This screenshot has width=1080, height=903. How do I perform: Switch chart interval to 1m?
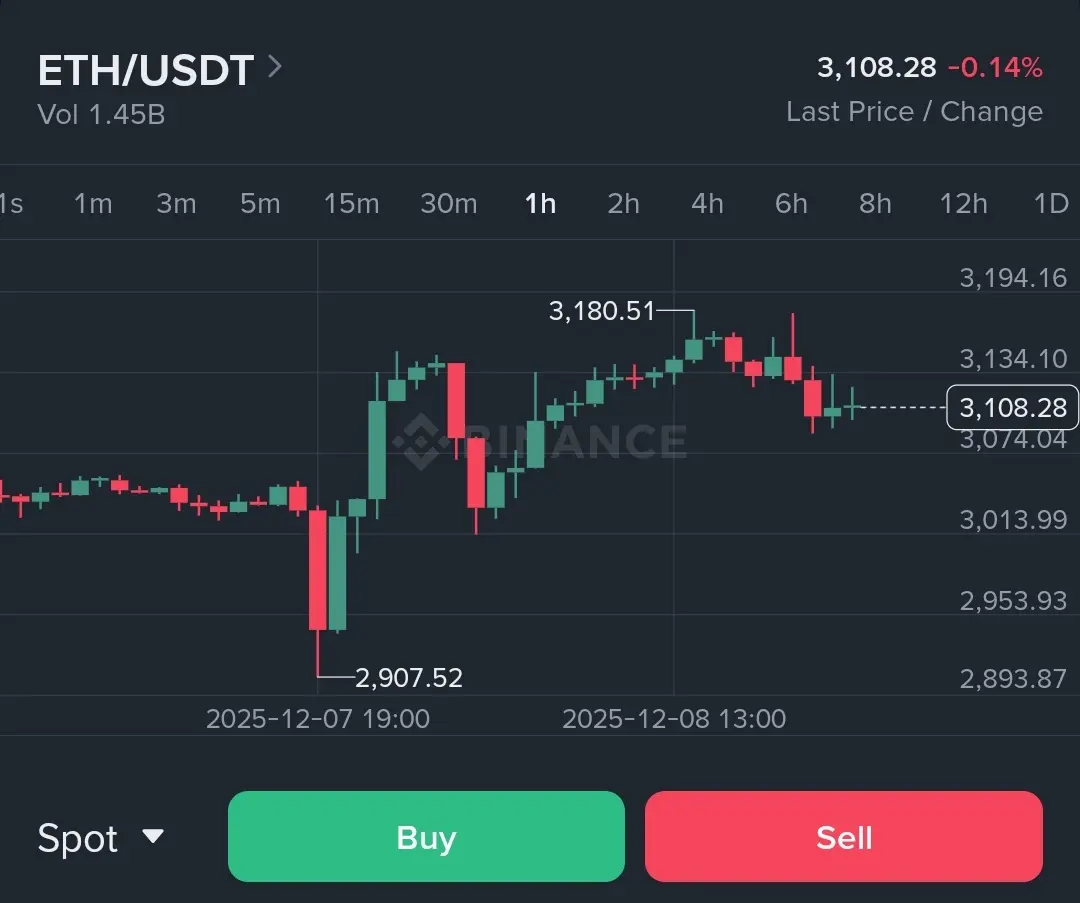pyautogui.click(x=93, y=204)
